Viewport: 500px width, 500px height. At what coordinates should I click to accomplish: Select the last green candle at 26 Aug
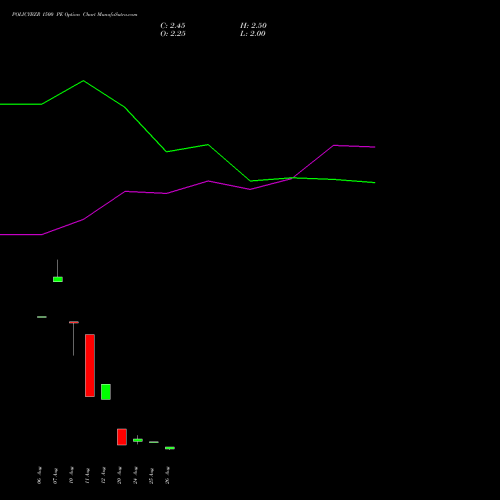click(x=170, y=448)
